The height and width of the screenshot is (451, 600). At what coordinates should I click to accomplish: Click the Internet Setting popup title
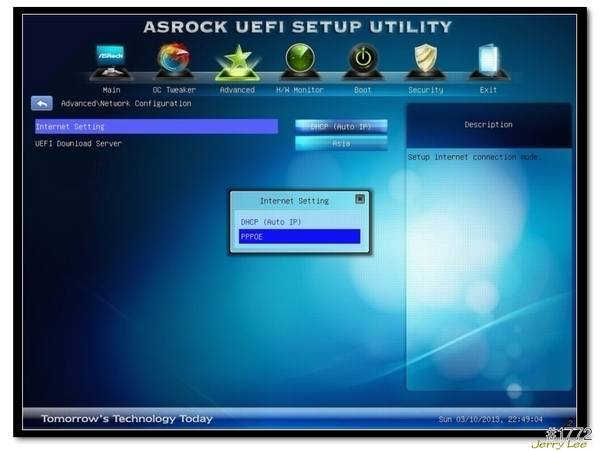294,201
